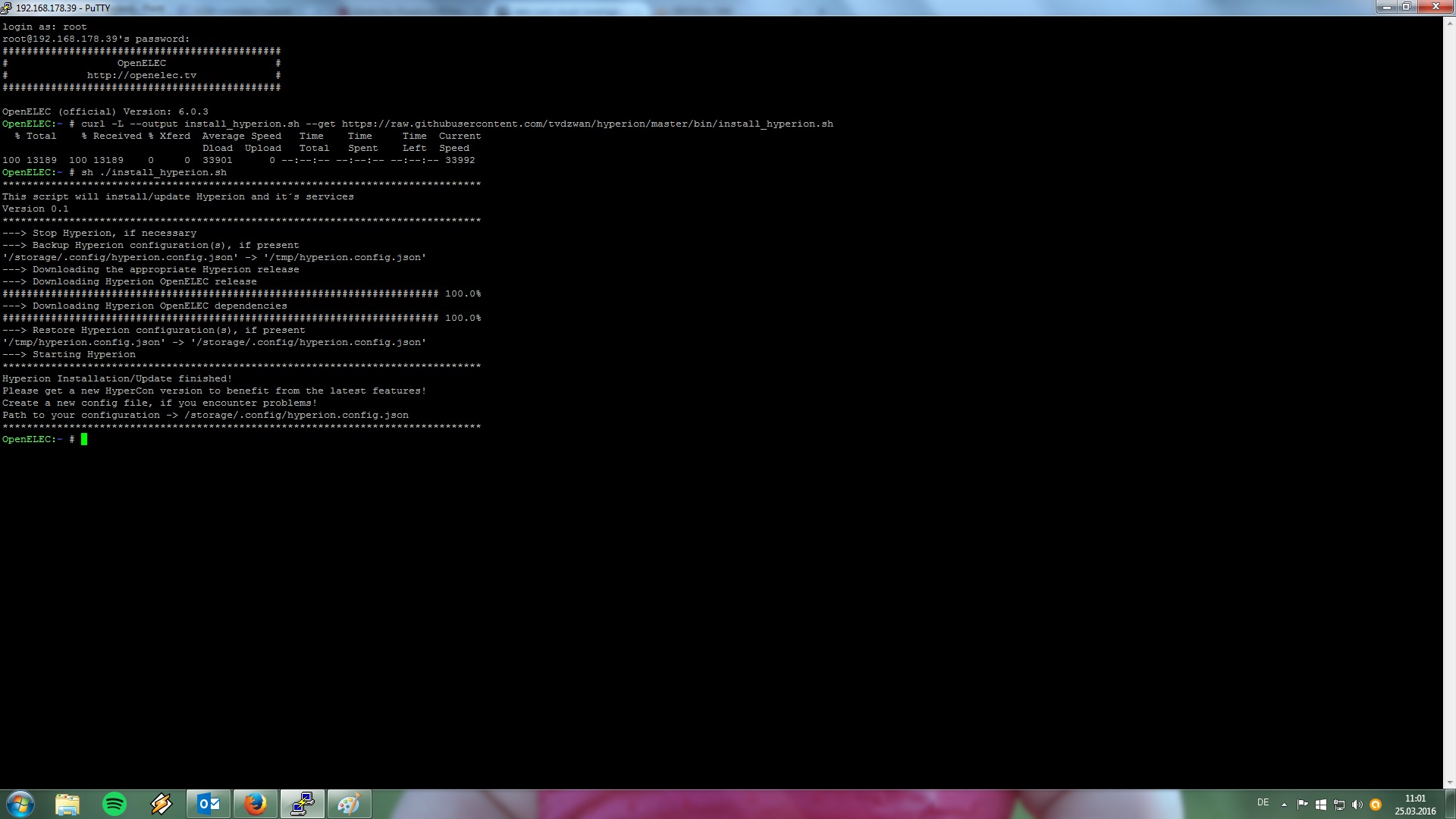Click '---> Restore Hyperion configuration(s)' line
The height and width of the screenshot is (819, 1456).
154,330
